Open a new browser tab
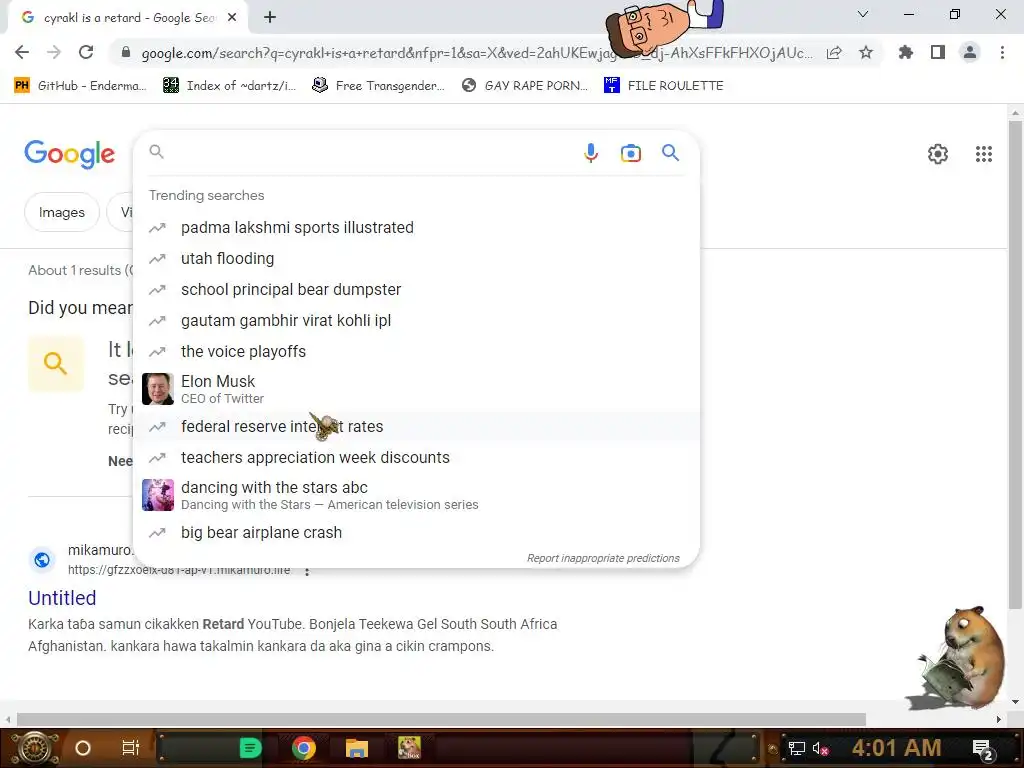The width and height of the screenshot is (1024, 768). pos(270,18)
